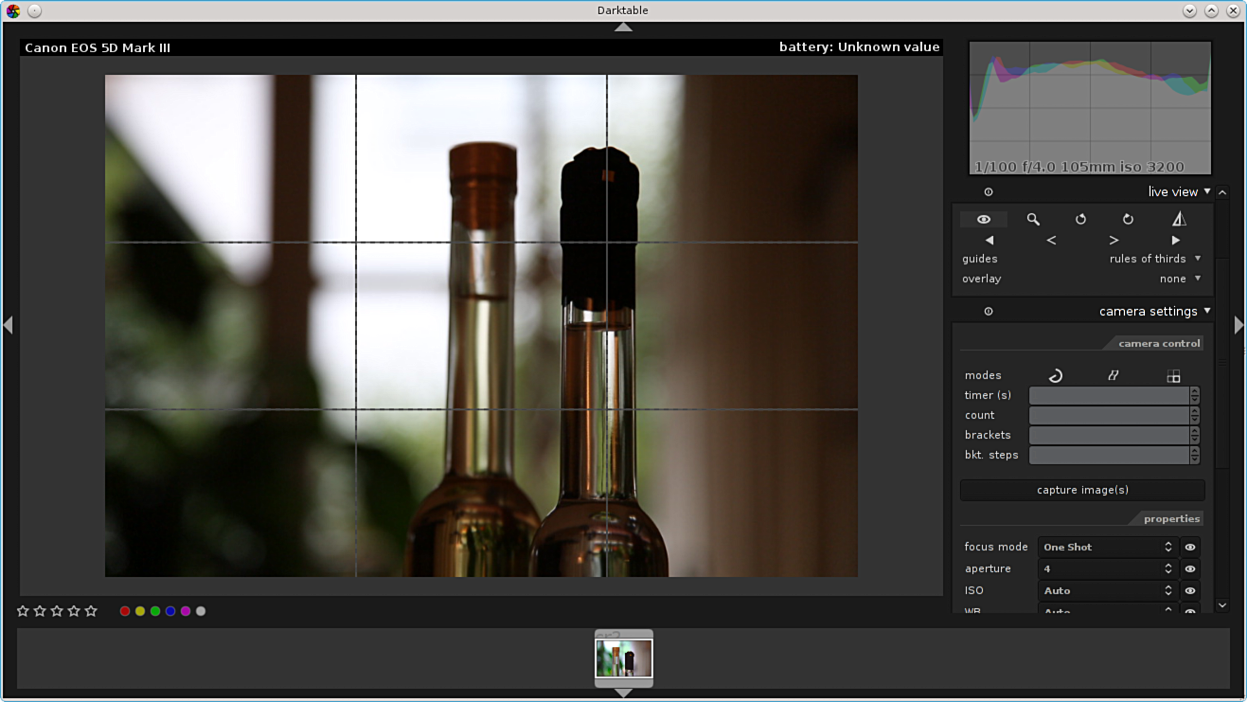Rotate live view clockwise
Screen dimensions: 1248x702
(1128, 219)
